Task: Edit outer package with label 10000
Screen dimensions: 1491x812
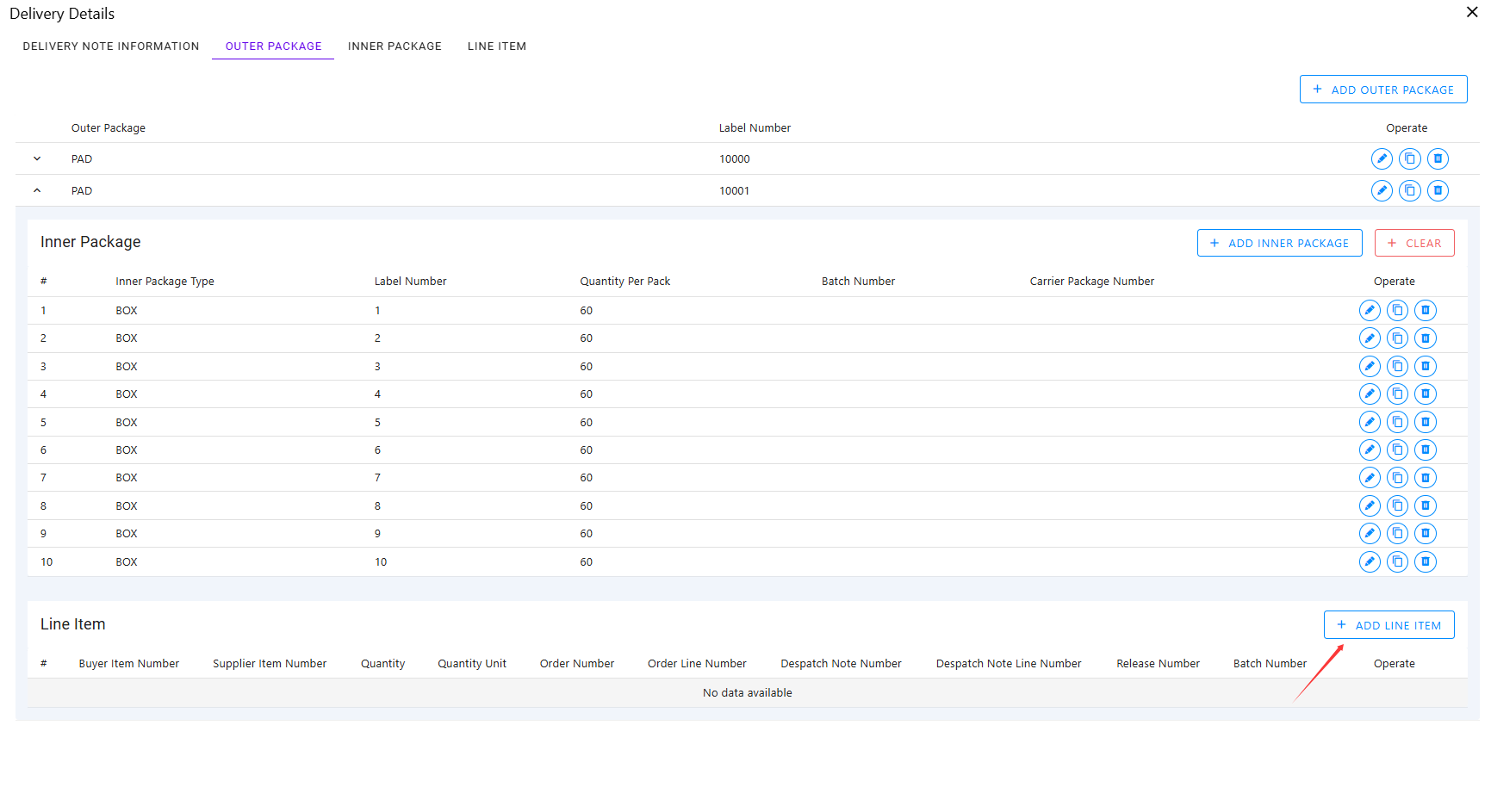Action: point(1381,159)
